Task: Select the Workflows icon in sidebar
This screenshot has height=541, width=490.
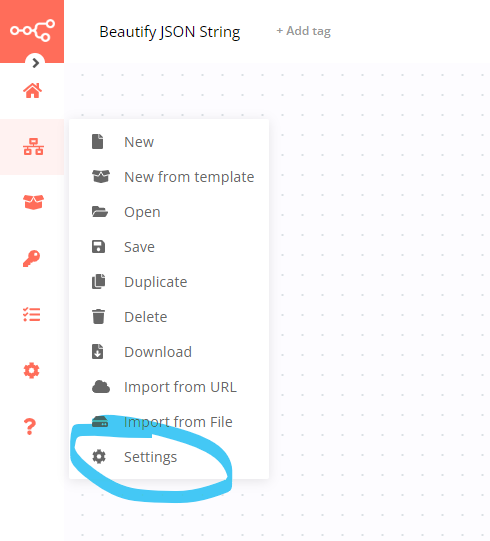Action: pyautogui.click(x=33, y=147)
